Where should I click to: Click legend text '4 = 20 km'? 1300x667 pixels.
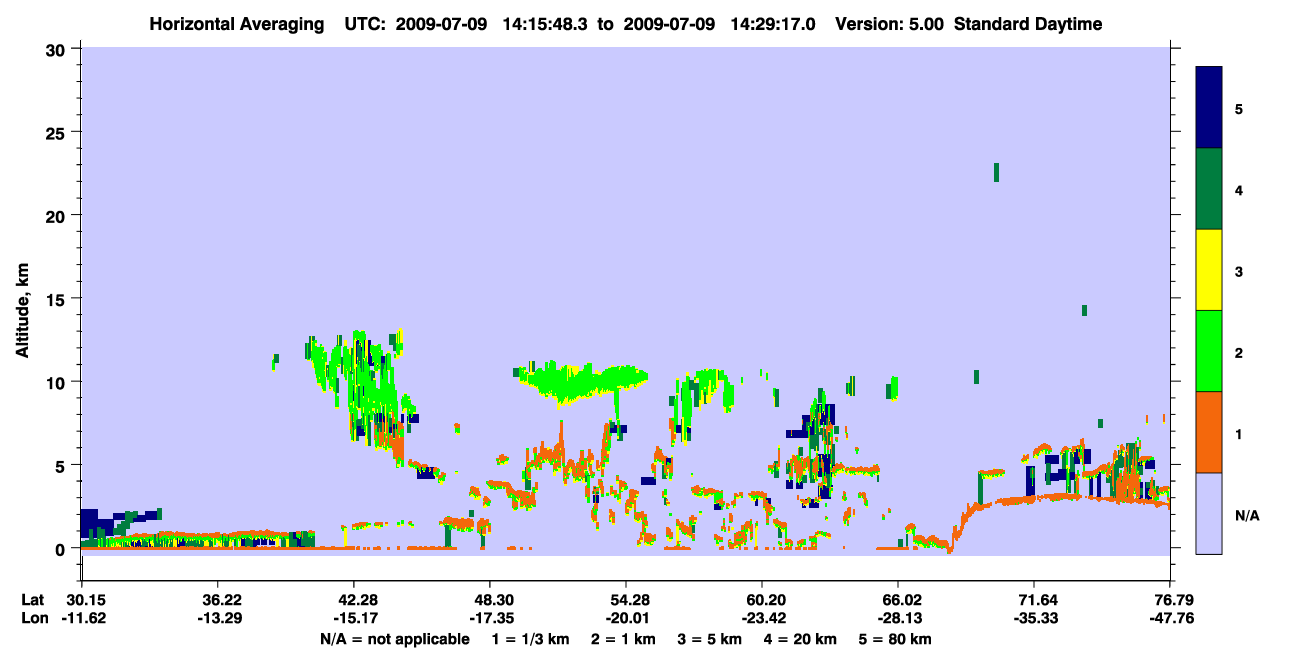tap(800, 639)
